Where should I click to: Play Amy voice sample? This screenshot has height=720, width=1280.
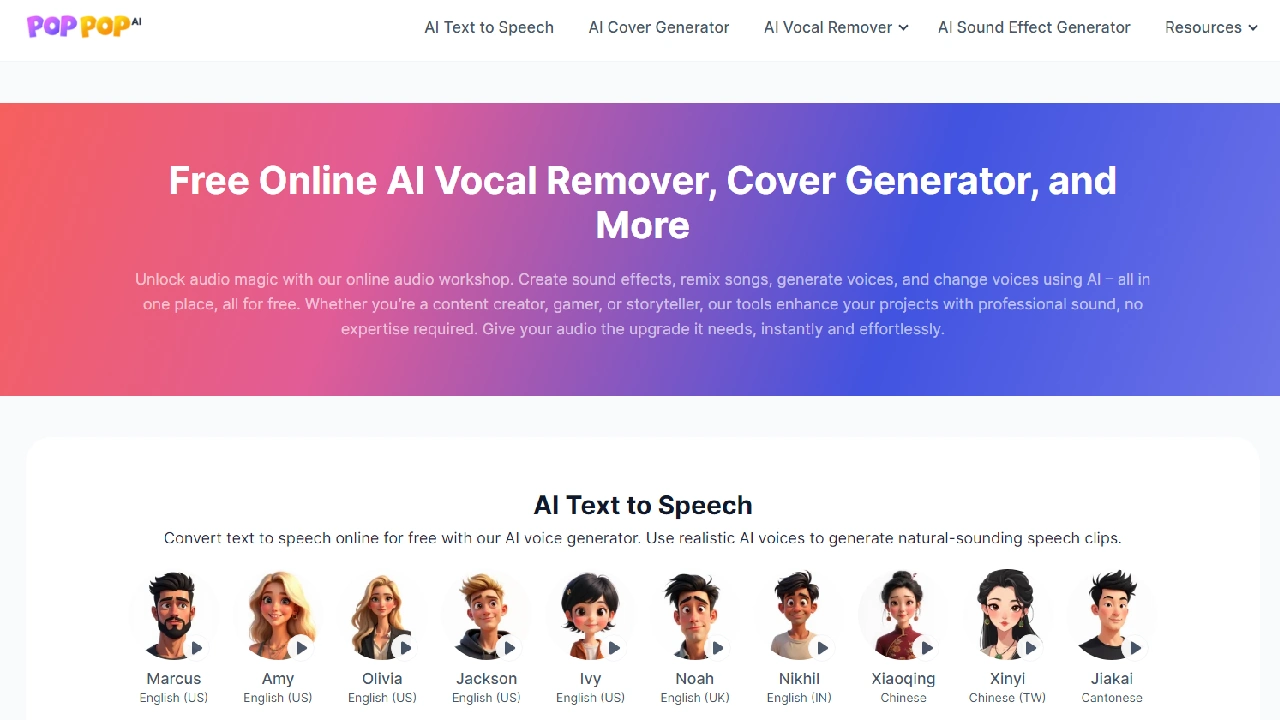tap(301, 648)
